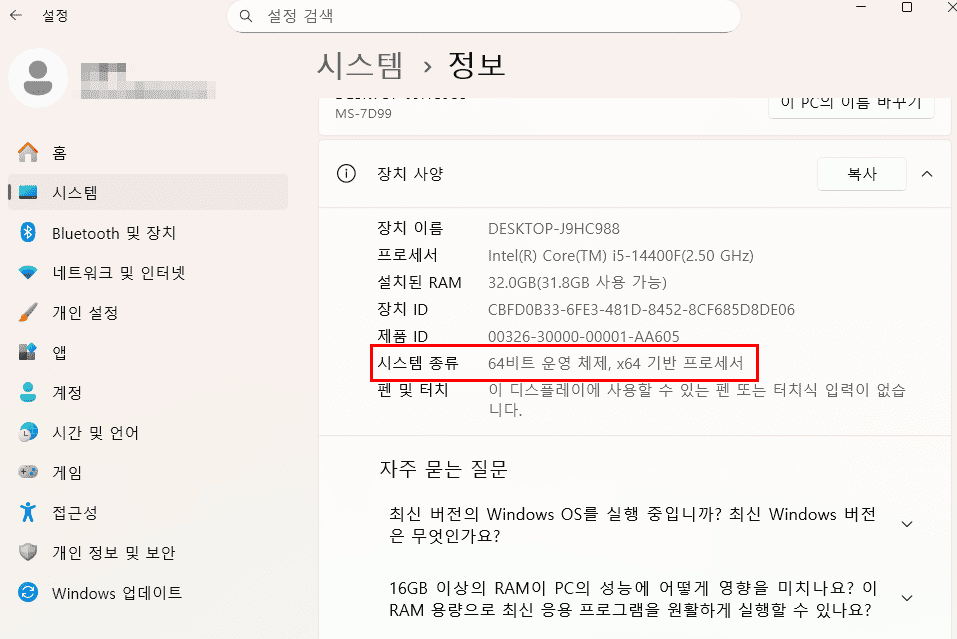Viewport: 957px width, 639px height.
Task: Click the info icon beside 장치 사양
Action: [x=345, y=173]
